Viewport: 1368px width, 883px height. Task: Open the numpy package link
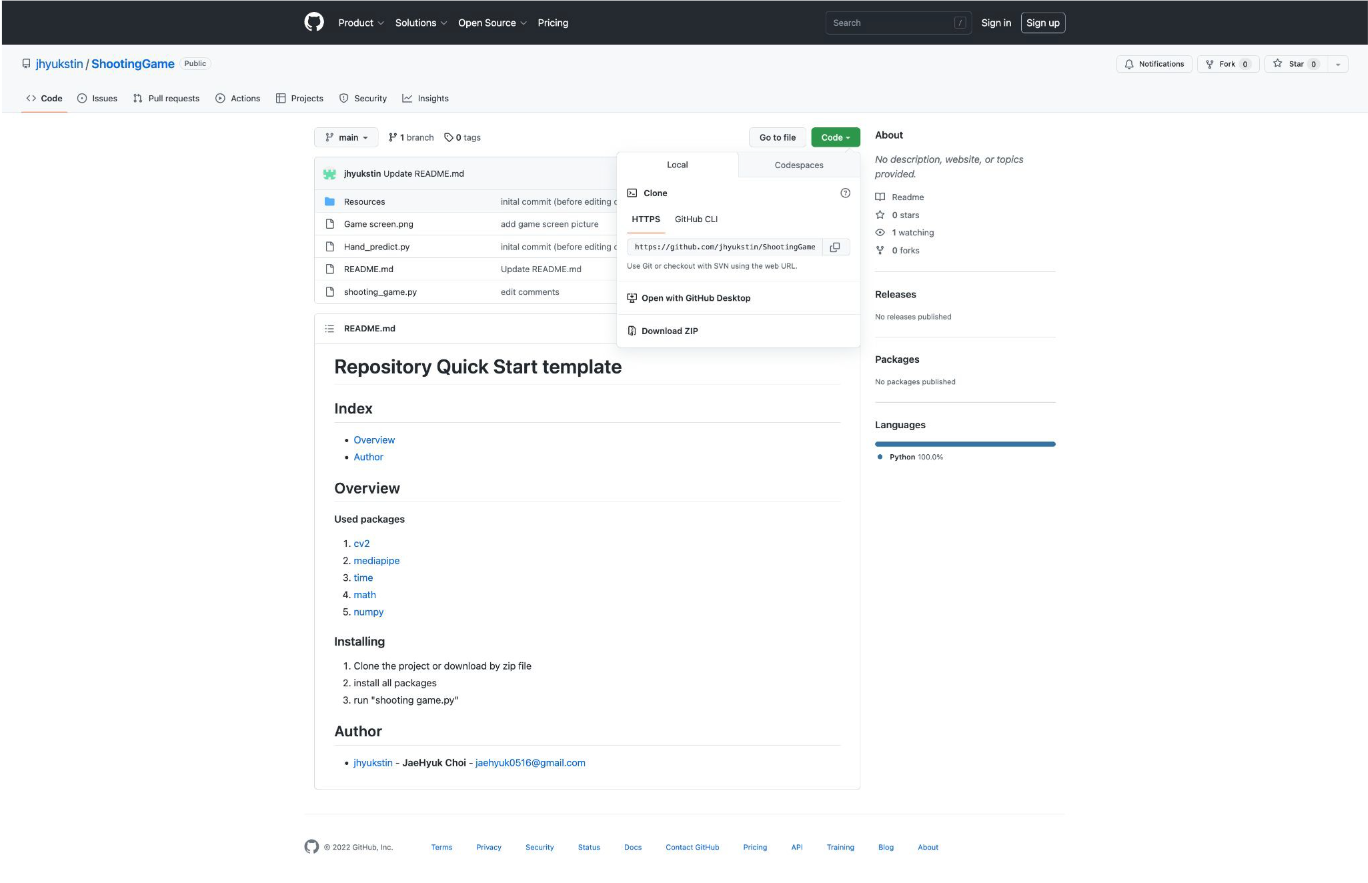(368, 612)
